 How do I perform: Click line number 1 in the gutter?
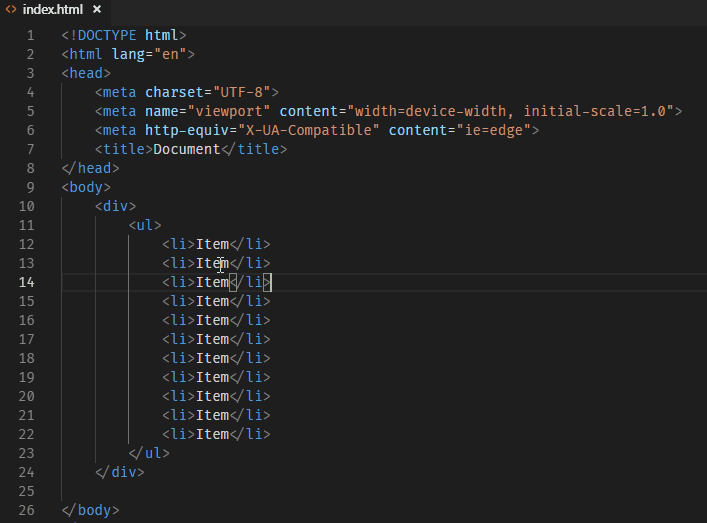(x=30, y=35)
